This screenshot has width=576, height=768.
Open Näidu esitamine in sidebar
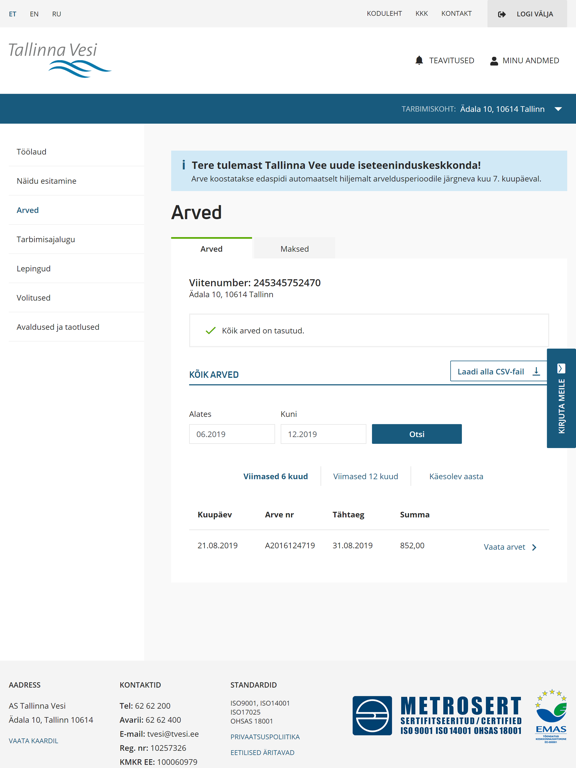[76, 181]
